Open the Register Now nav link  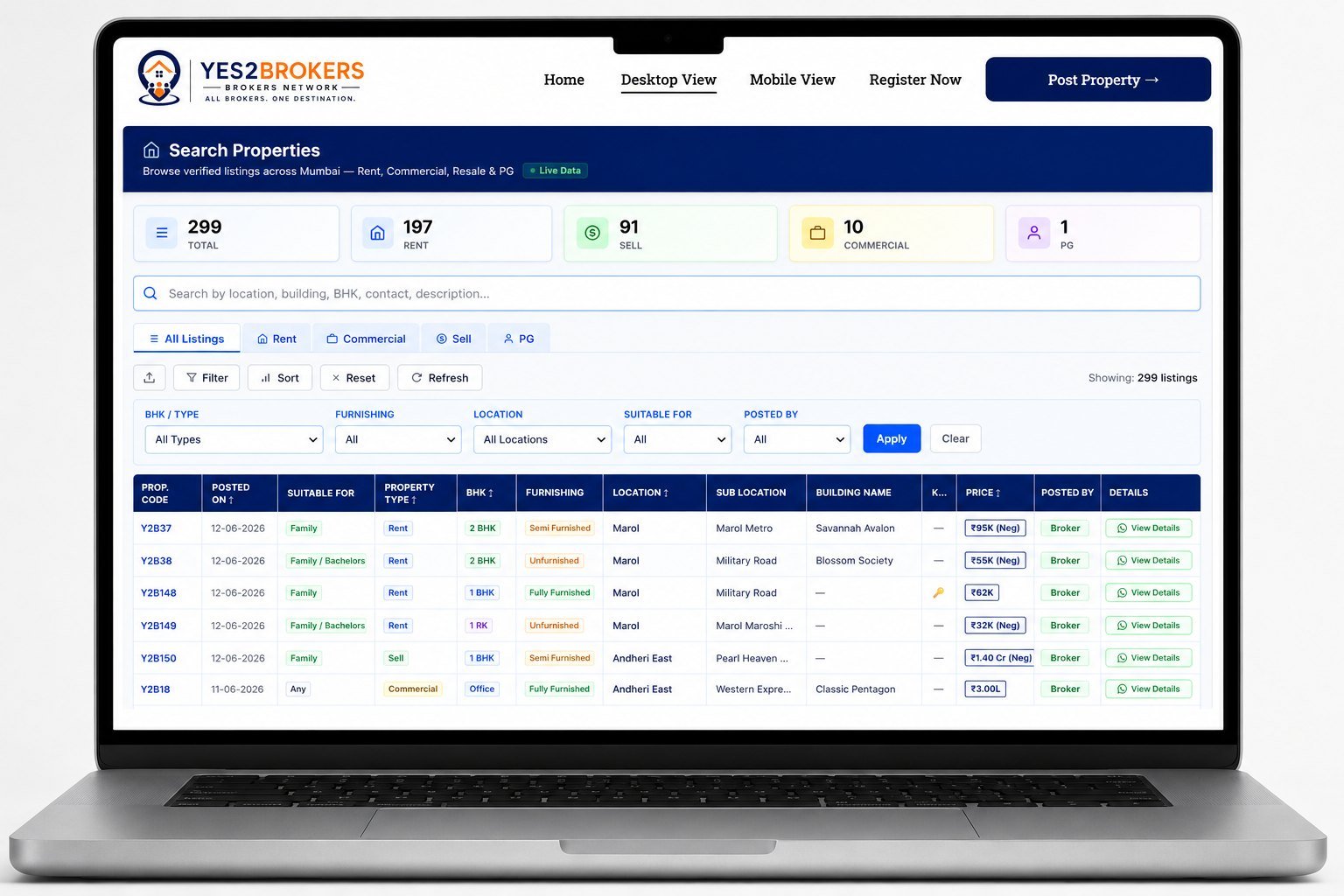tap(915, 80)
